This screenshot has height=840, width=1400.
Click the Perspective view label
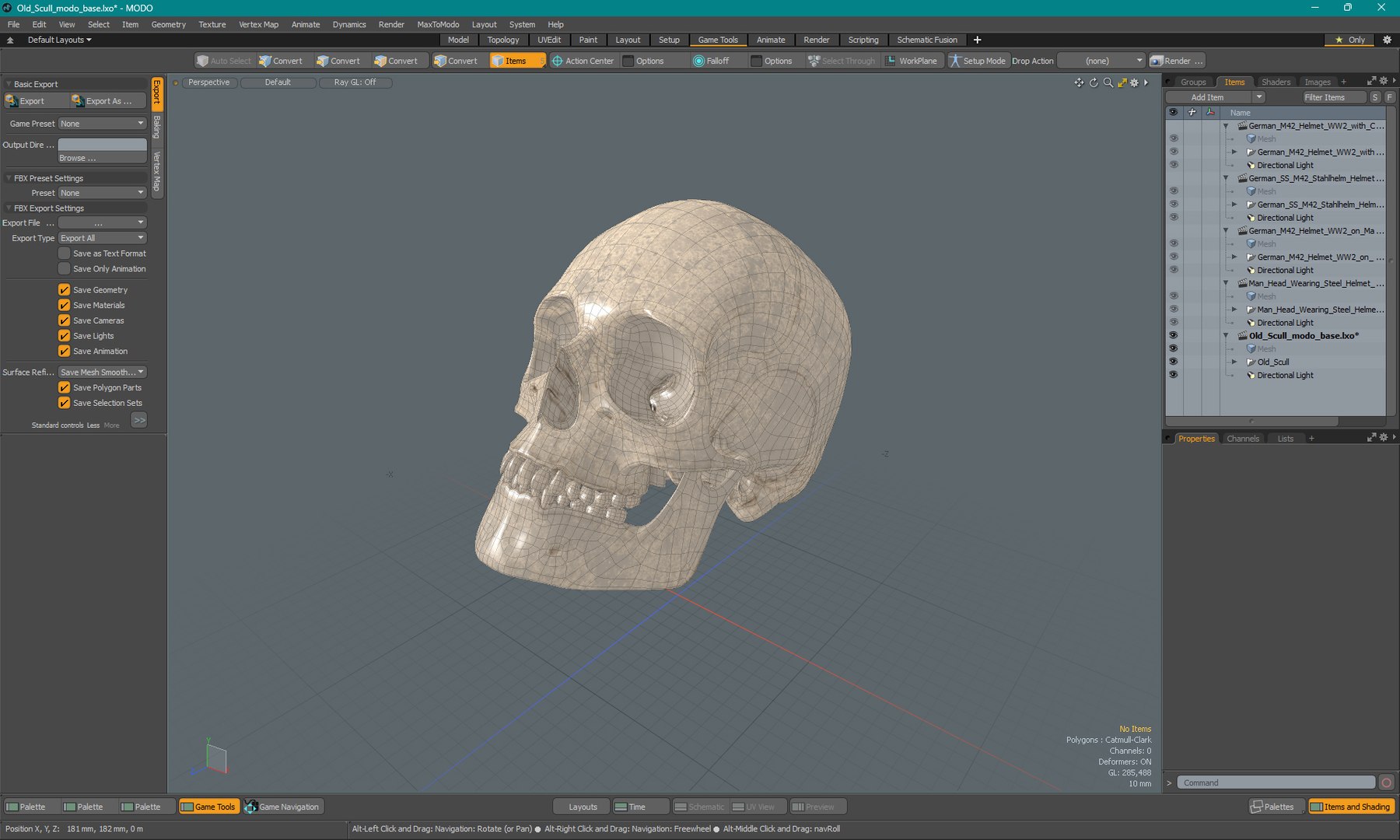[209, 82]
